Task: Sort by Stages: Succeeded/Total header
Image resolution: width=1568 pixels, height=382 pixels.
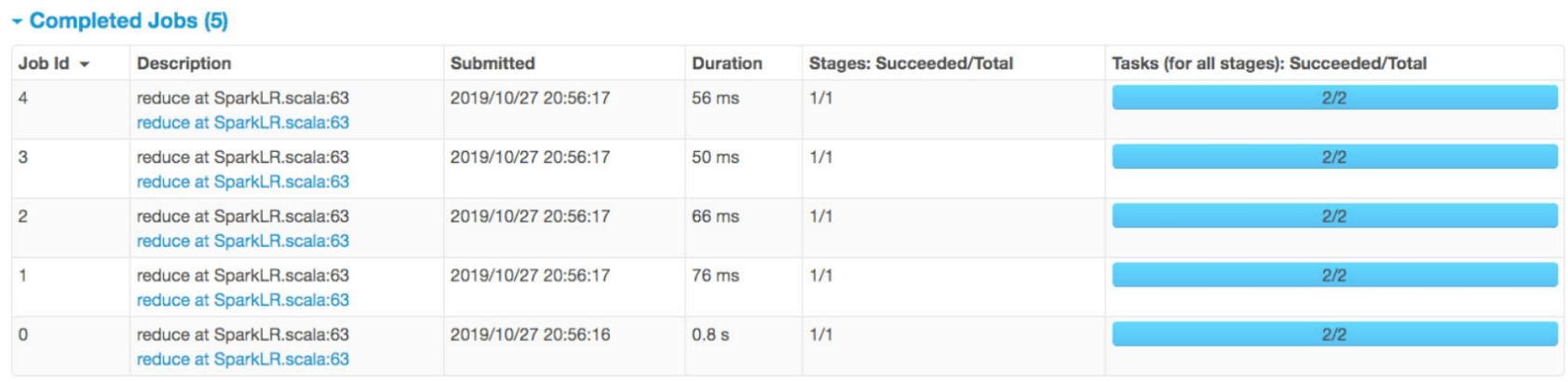Action: (911, 63)
